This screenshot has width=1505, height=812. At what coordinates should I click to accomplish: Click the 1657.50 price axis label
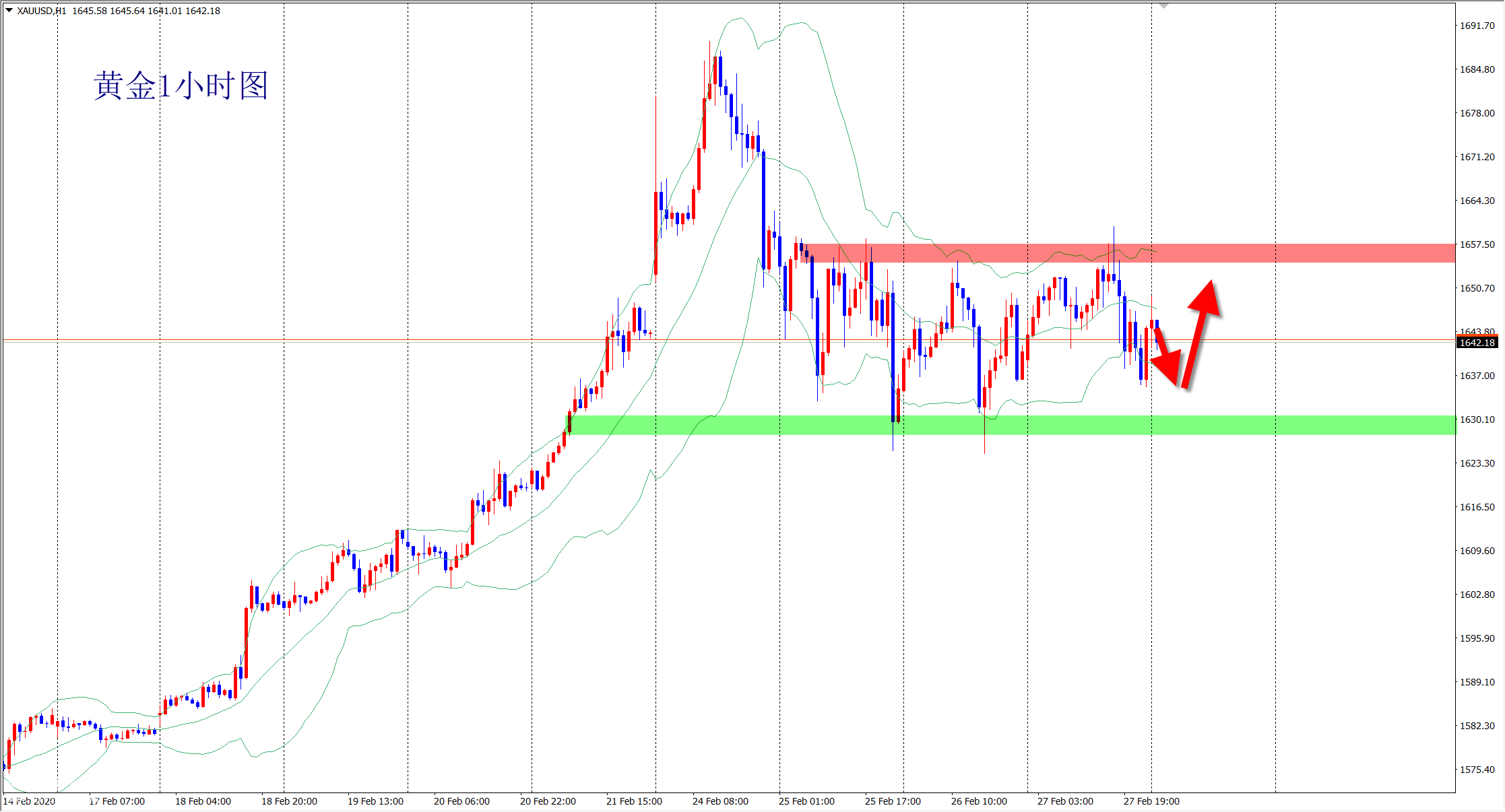click(1477, 244)
